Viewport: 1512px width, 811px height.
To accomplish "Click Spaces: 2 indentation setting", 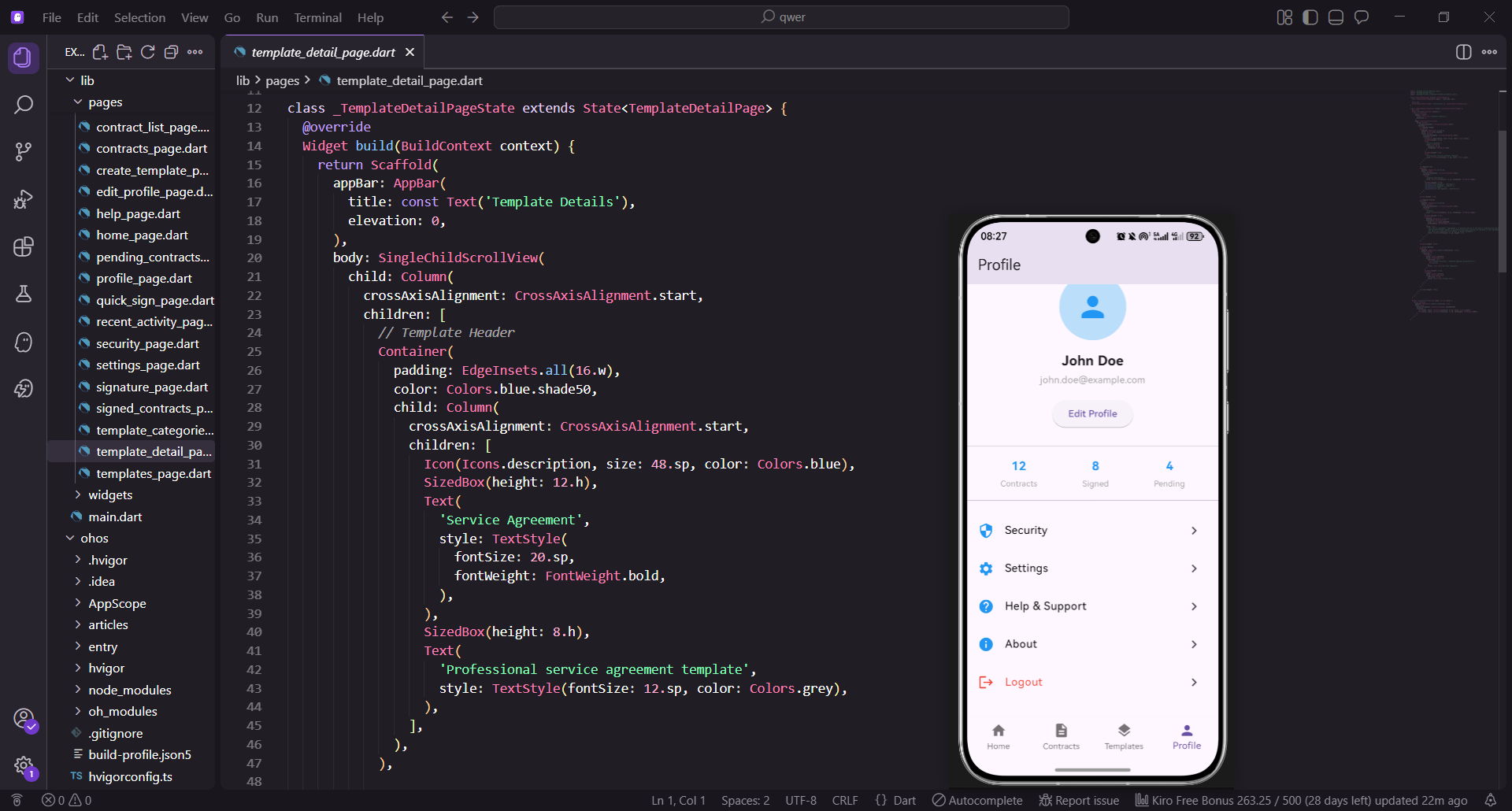I will click(x=746, y=800).
